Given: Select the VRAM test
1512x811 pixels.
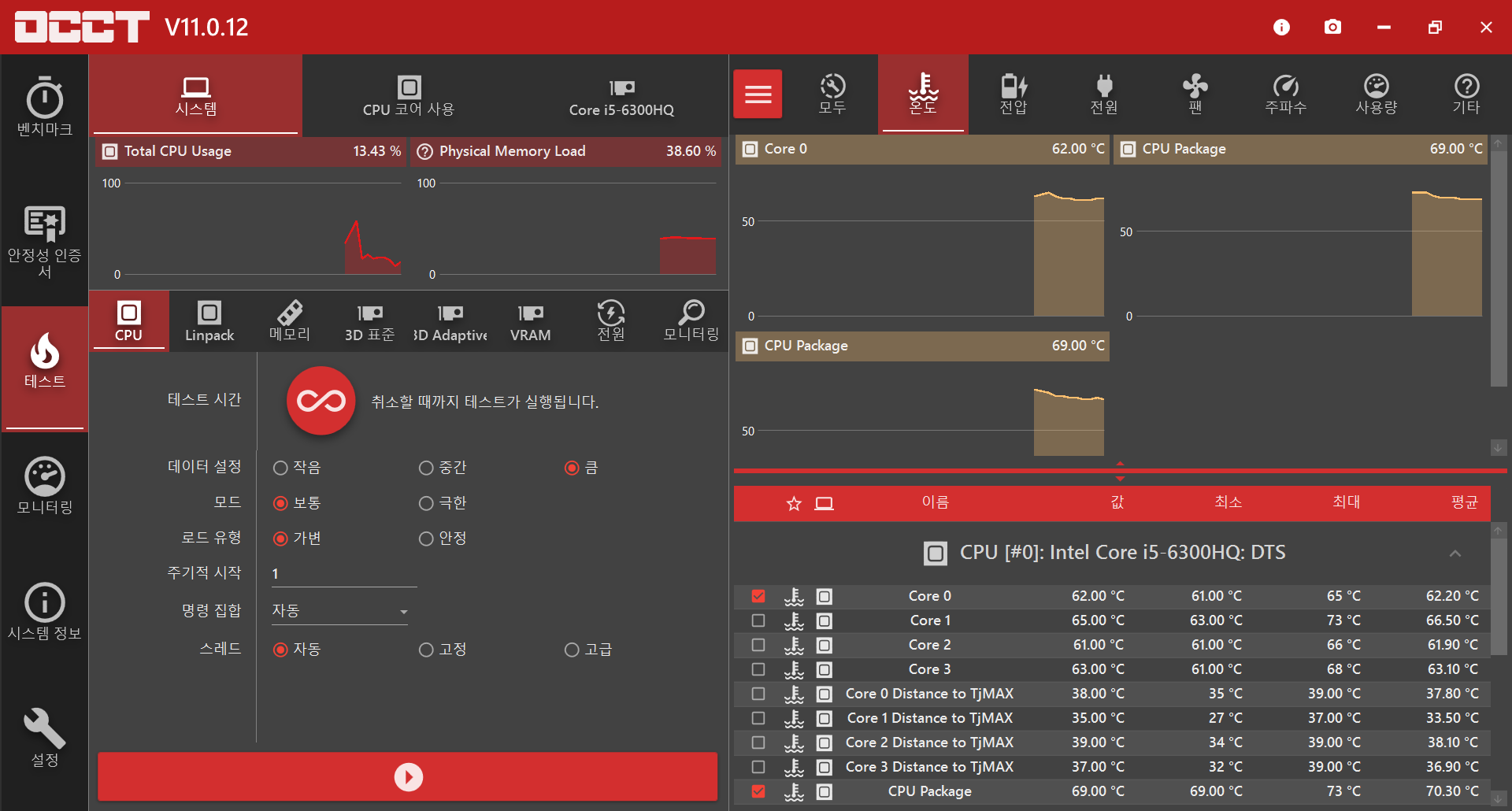Looking at the screenshot, I should [x=531, y=321].
